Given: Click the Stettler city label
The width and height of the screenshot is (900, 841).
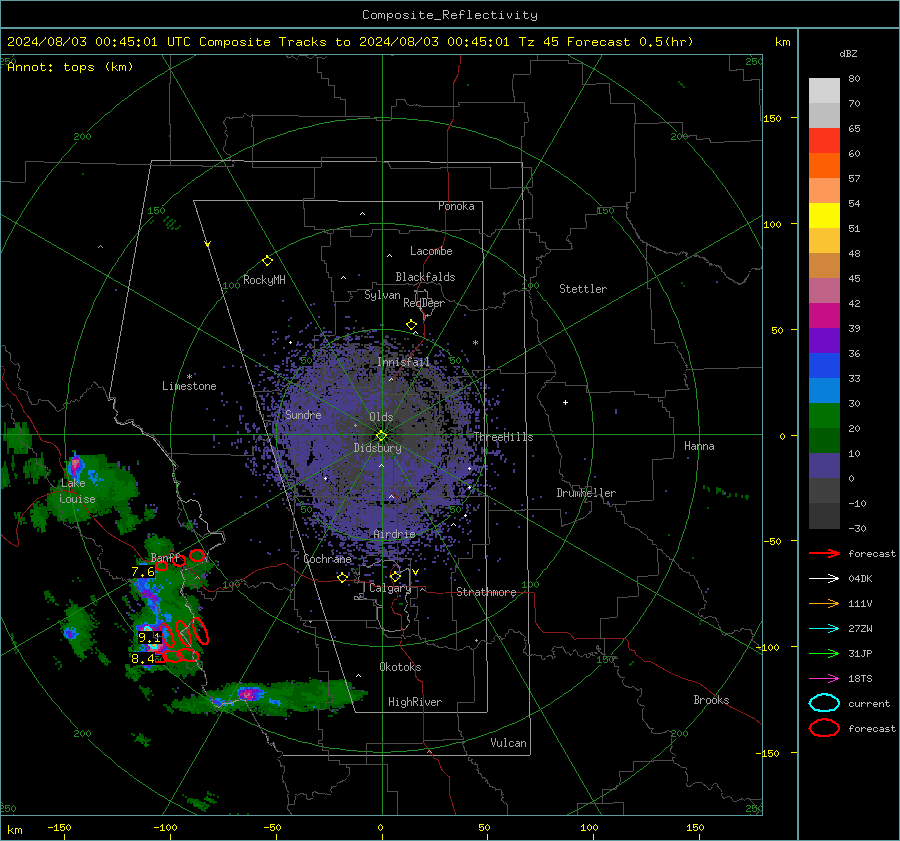Looking at the screenshot, I should coord(583,289).
